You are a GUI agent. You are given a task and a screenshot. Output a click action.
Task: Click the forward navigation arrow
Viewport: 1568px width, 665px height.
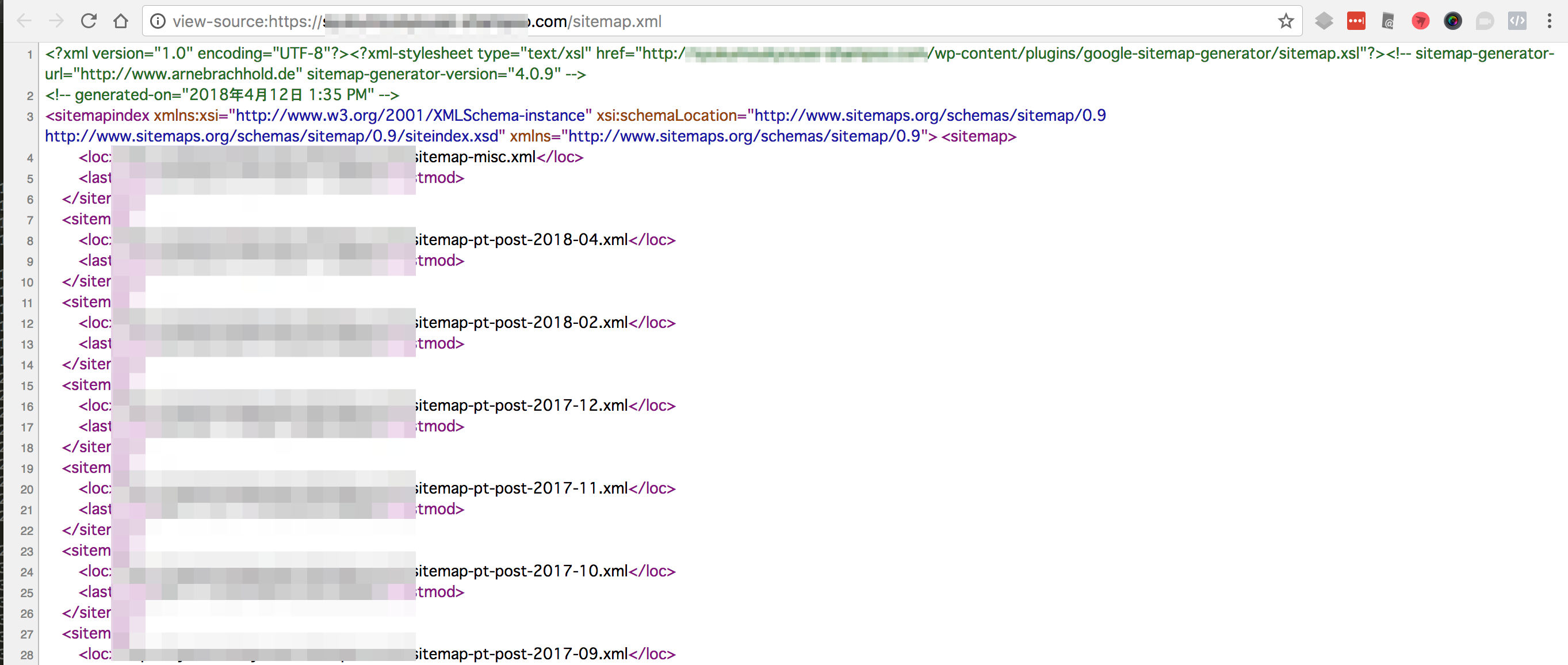pyautogui.click(x=56, y=21)
